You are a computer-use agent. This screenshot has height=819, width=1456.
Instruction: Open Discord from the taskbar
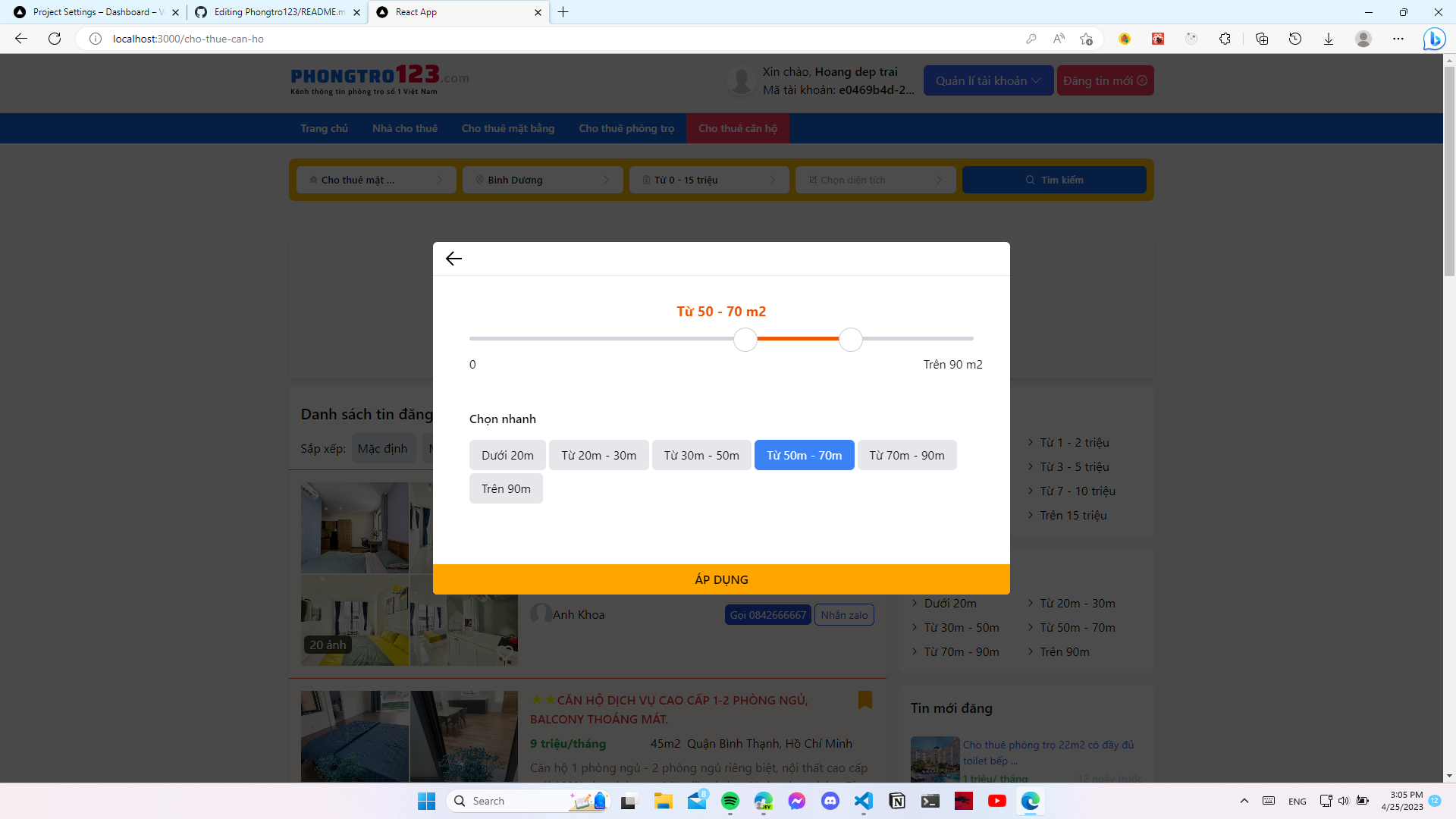point(830,801)
